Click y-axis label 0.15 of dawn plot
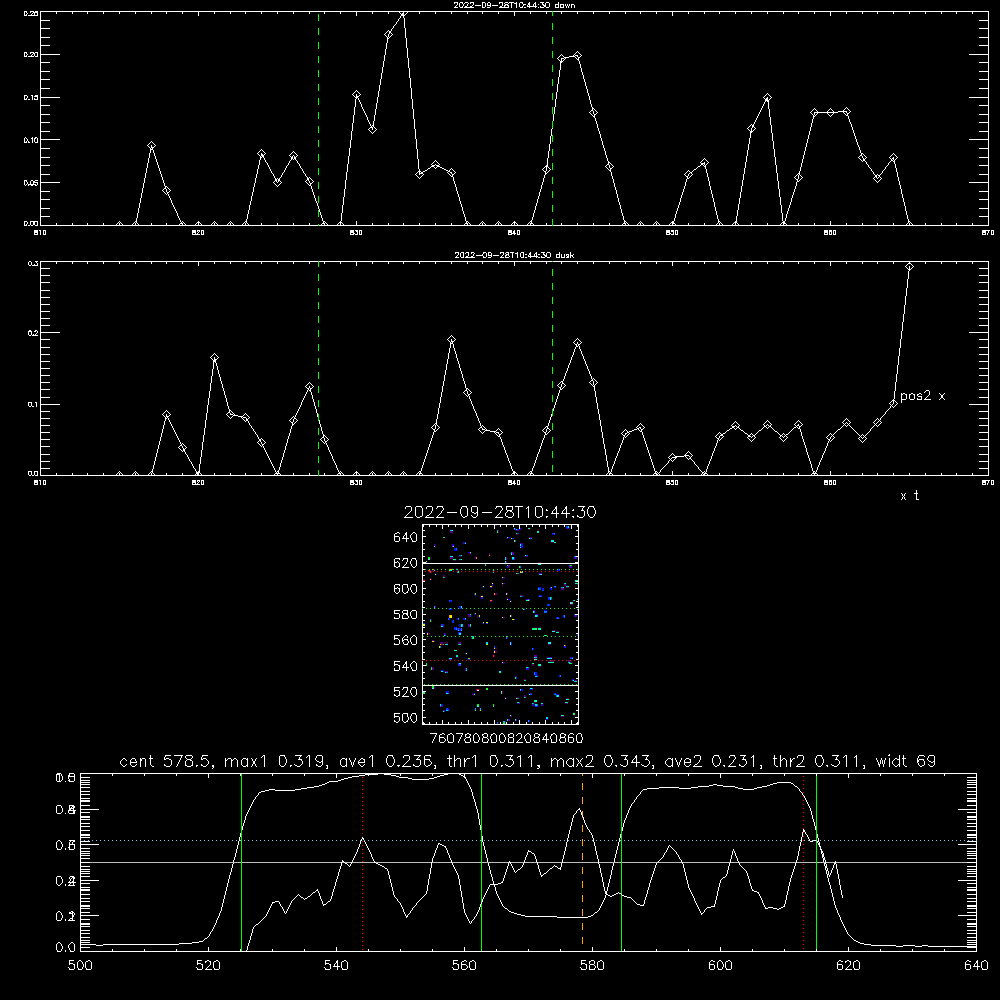Screen dimensions: 1000x1000 click(31, 98)
